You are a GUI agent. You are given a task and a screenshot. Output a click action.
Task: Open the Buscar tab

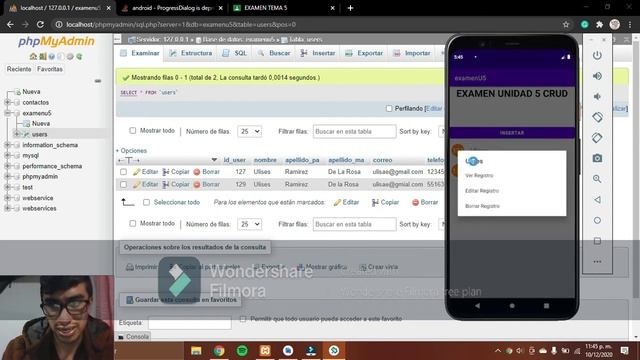[274, 53]
